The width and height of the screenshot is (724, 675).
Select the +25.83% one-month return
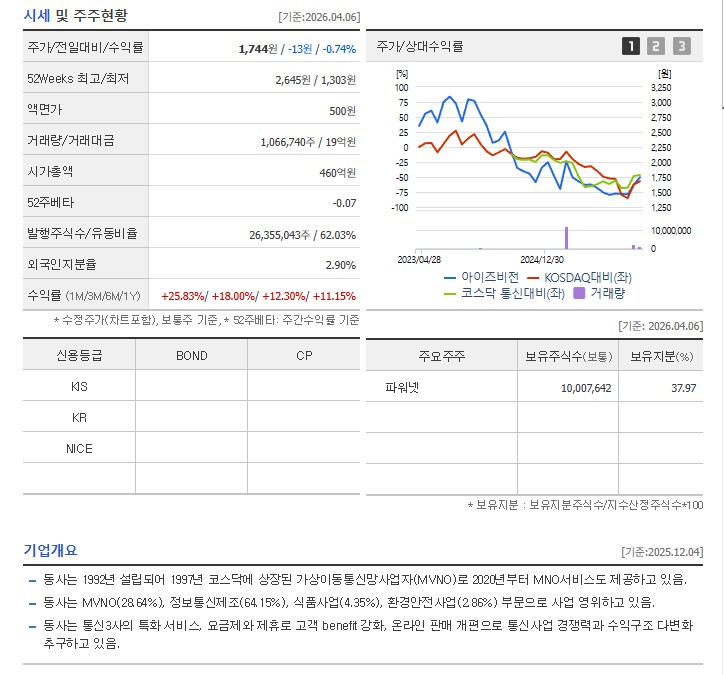[183, 296]
